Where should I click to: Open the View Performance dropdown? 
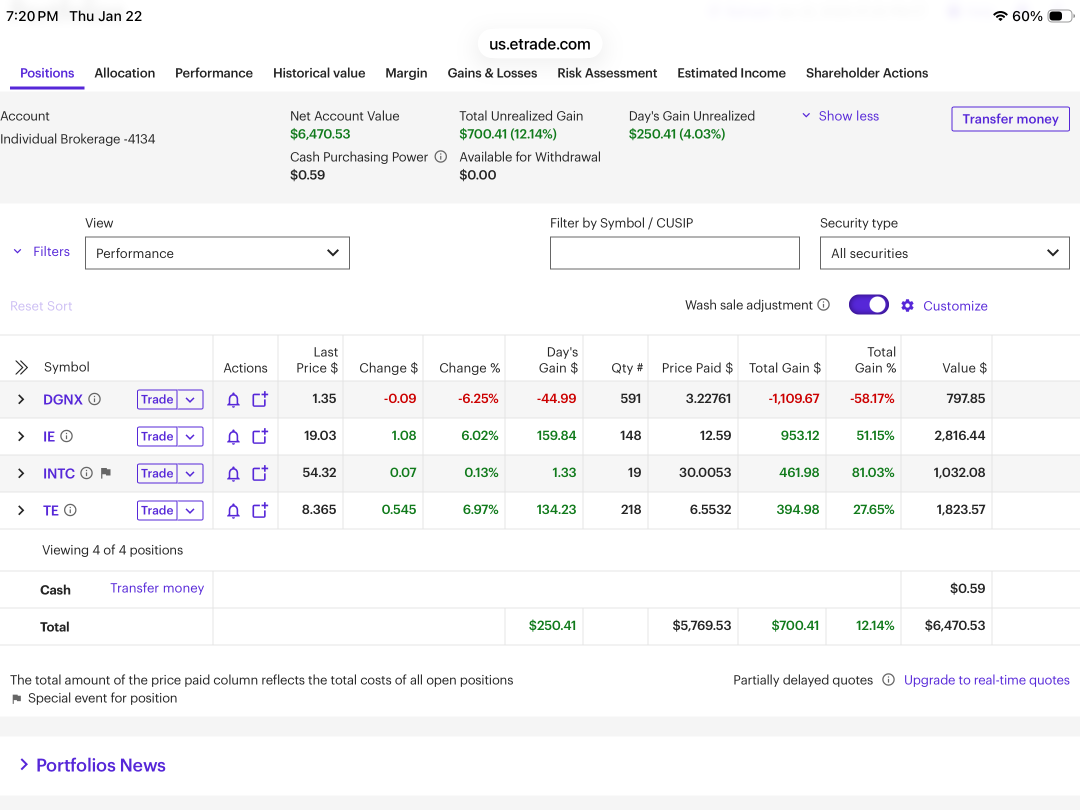[217, 253]
